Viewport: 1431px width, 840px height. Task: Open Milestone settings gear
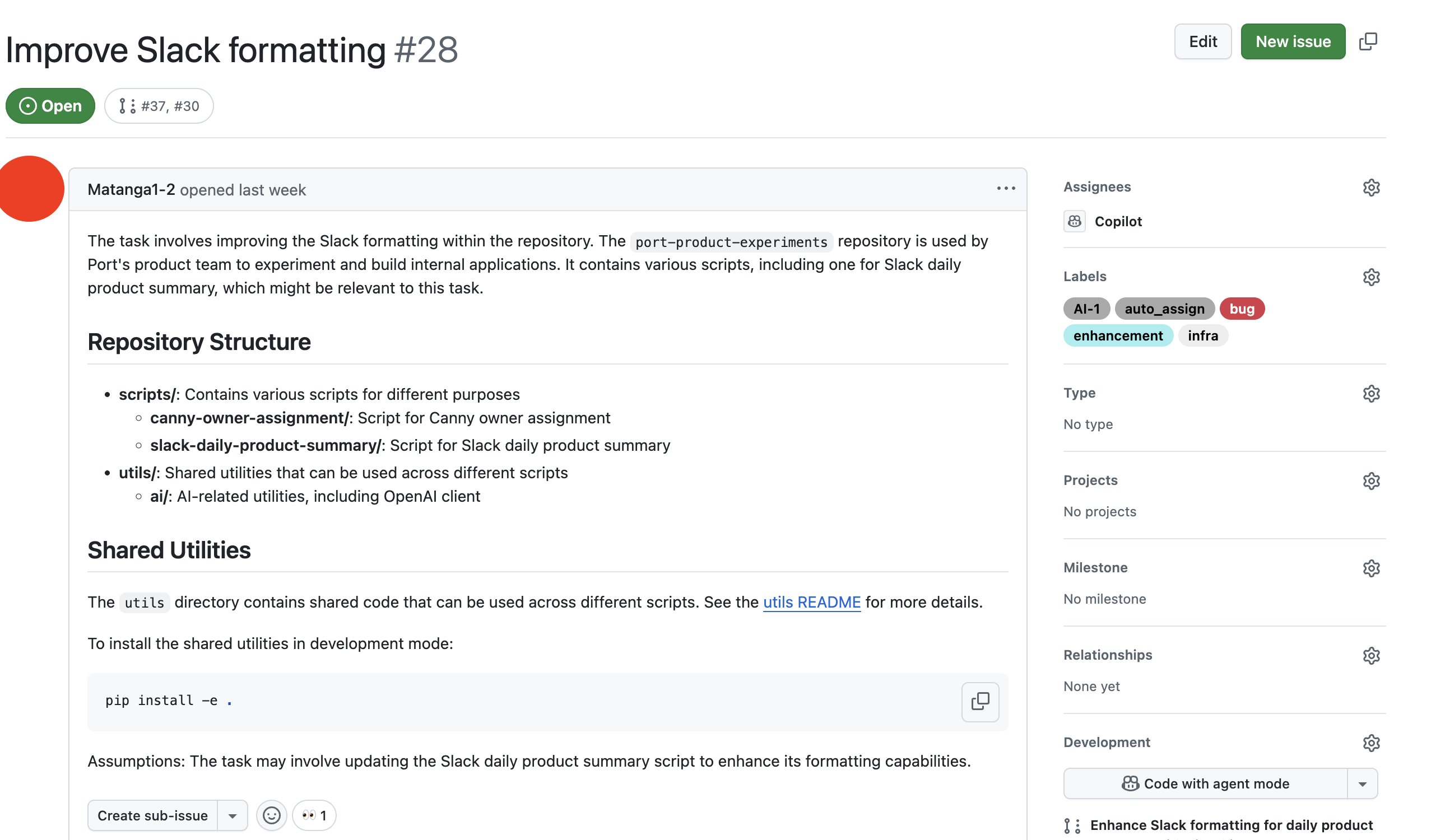pyautogui.click(x=1371, y=568)
